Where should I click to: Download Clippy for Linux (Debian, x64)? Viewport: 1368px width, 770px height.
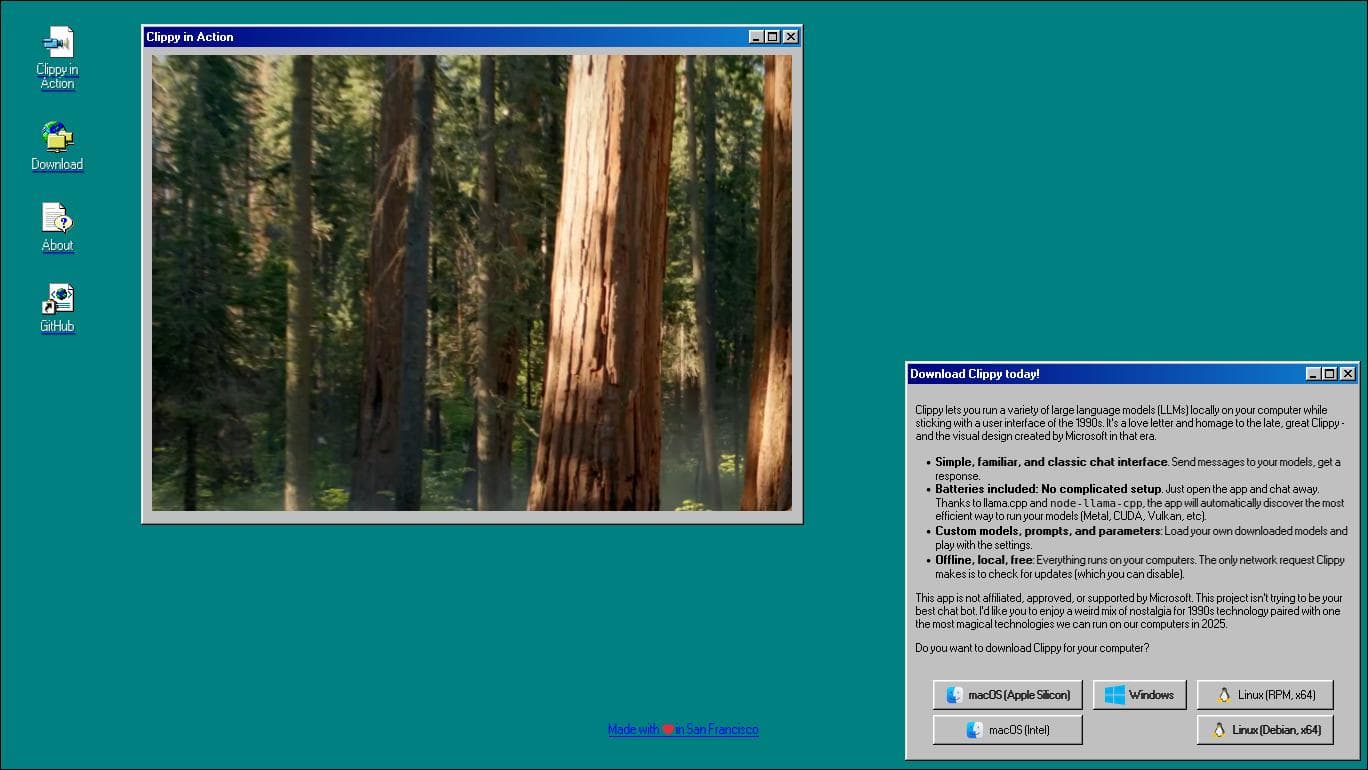point(1265,730)
